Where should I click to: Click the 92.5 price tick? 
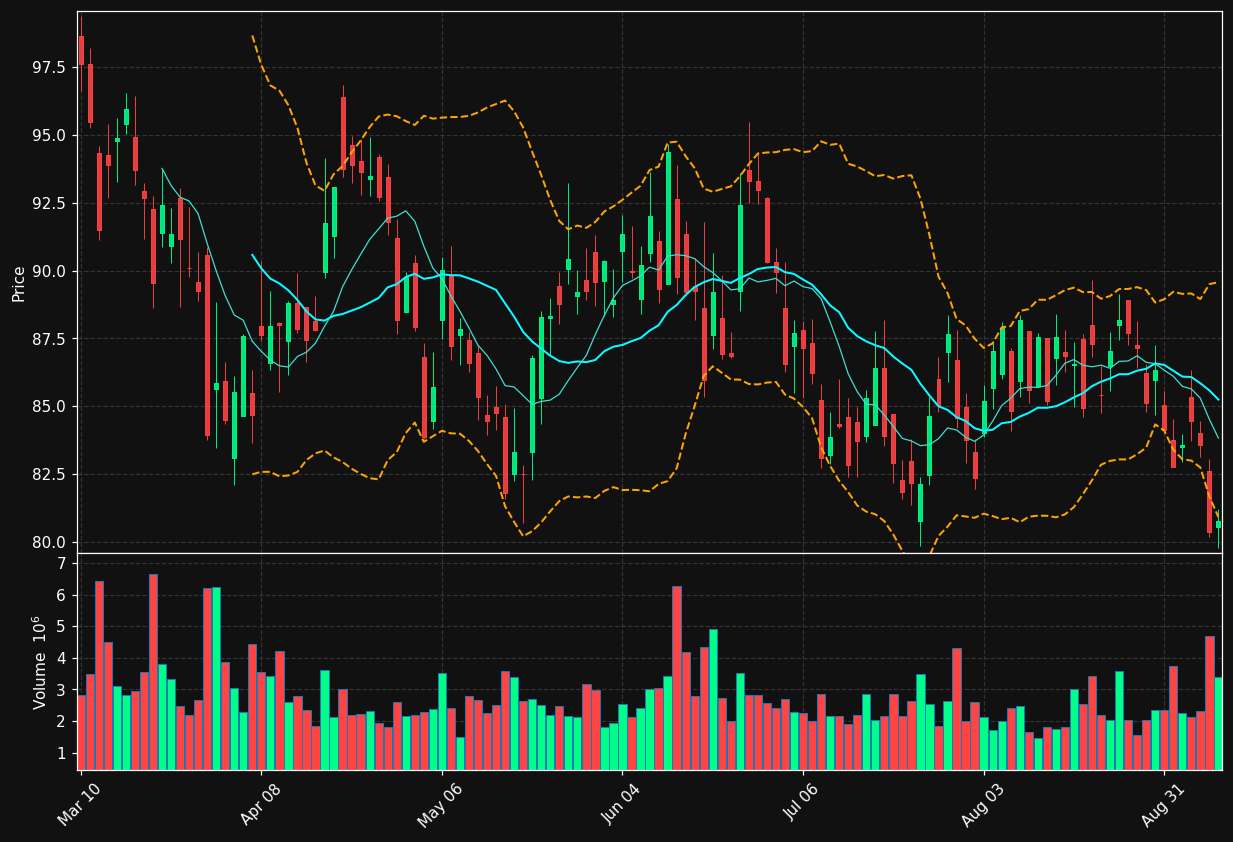pos(48,204)
